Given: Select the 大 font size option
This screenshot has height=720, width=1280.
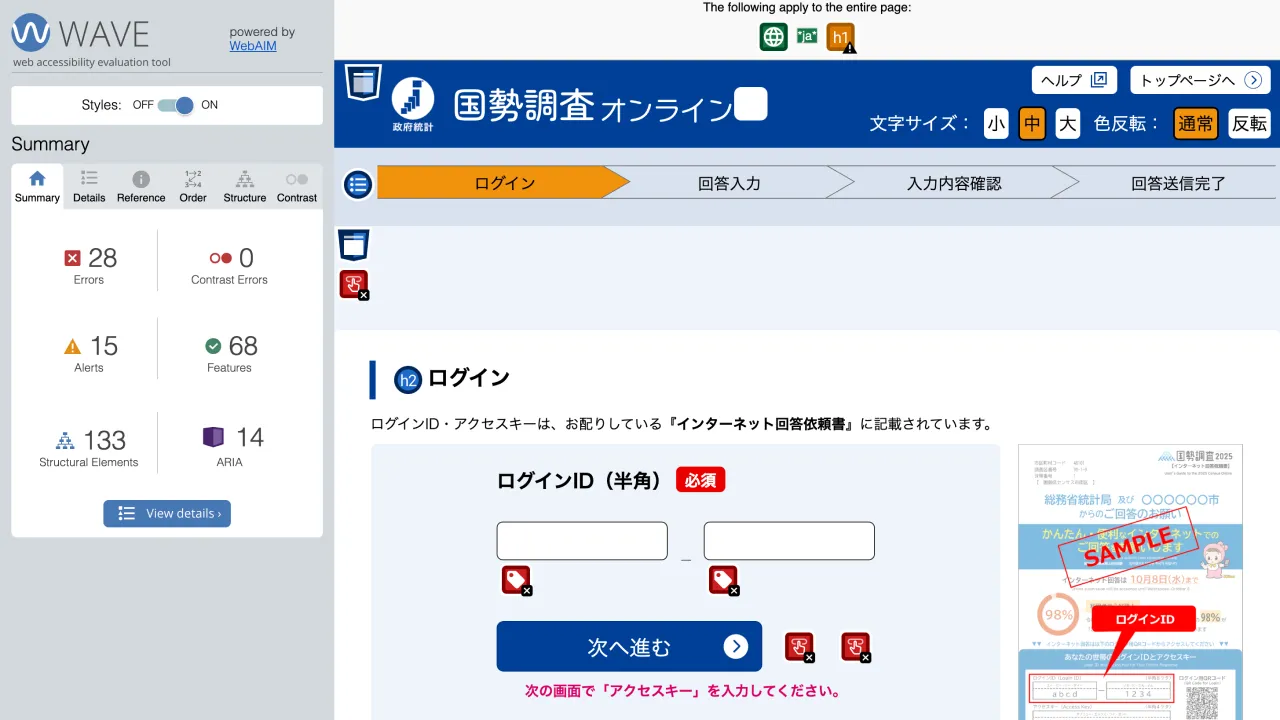Looking at the screenshot, I should tap(1066, 124).
